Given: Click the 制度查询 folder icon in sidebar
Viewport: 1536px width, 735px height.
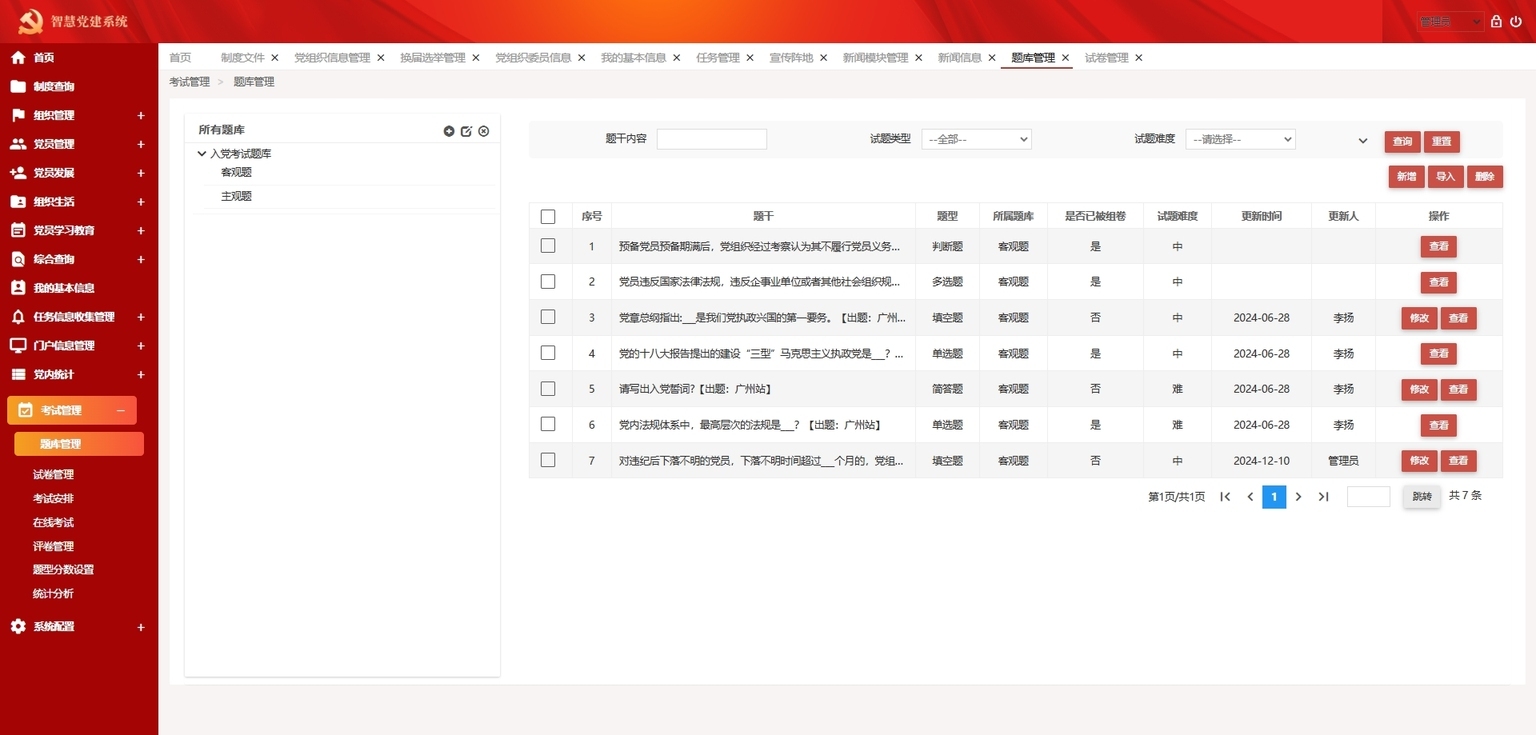Looking at the screenshot, I should [18, 86].
